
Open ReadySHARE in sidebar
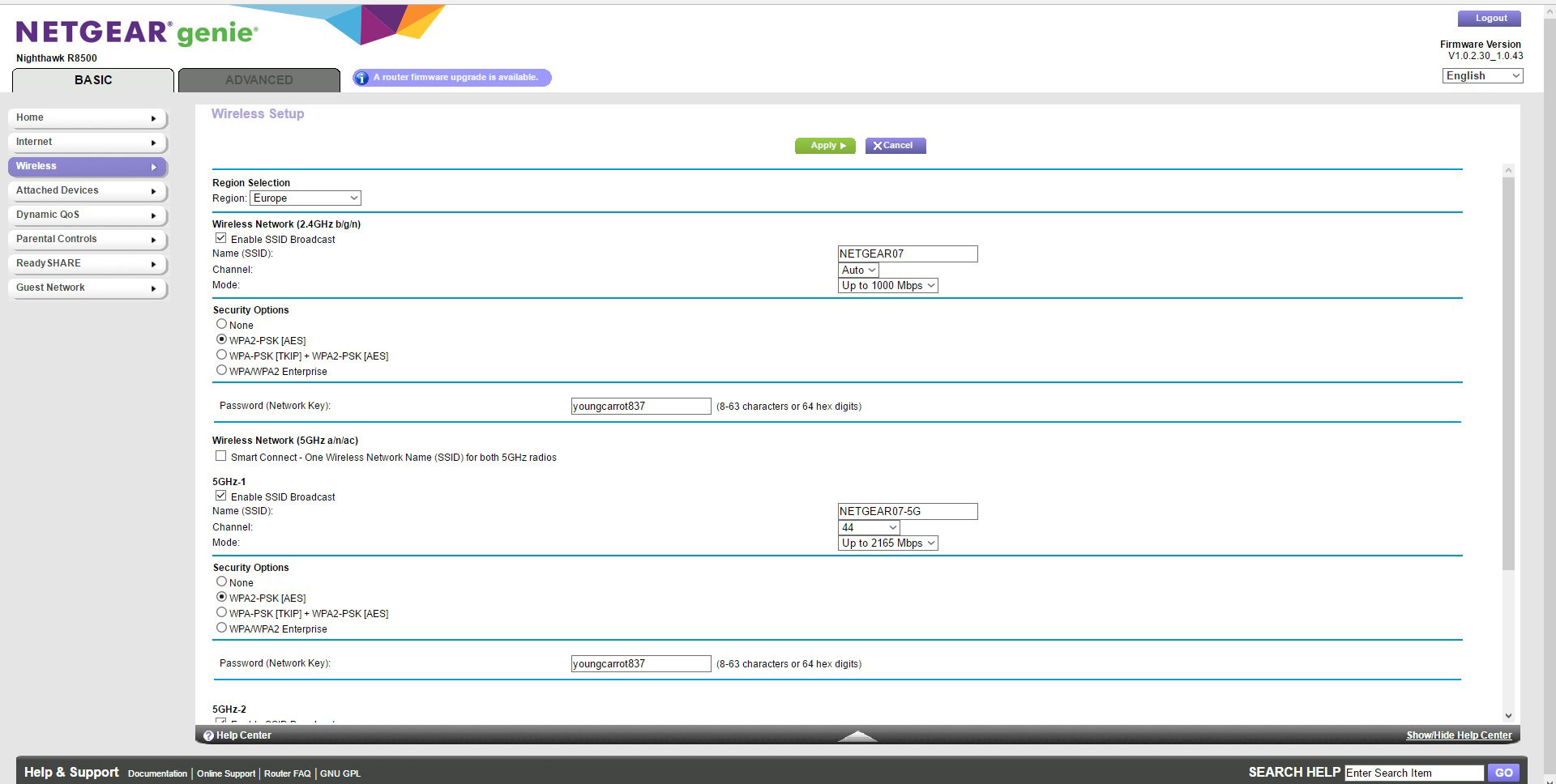pyautogui.click(x=88, y=264)
